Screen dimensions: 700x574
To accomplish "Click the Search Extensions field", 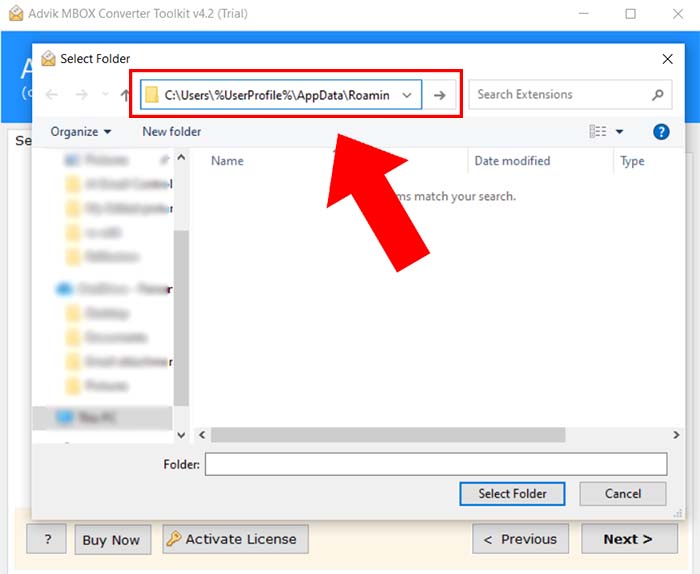I will point(570,95).
